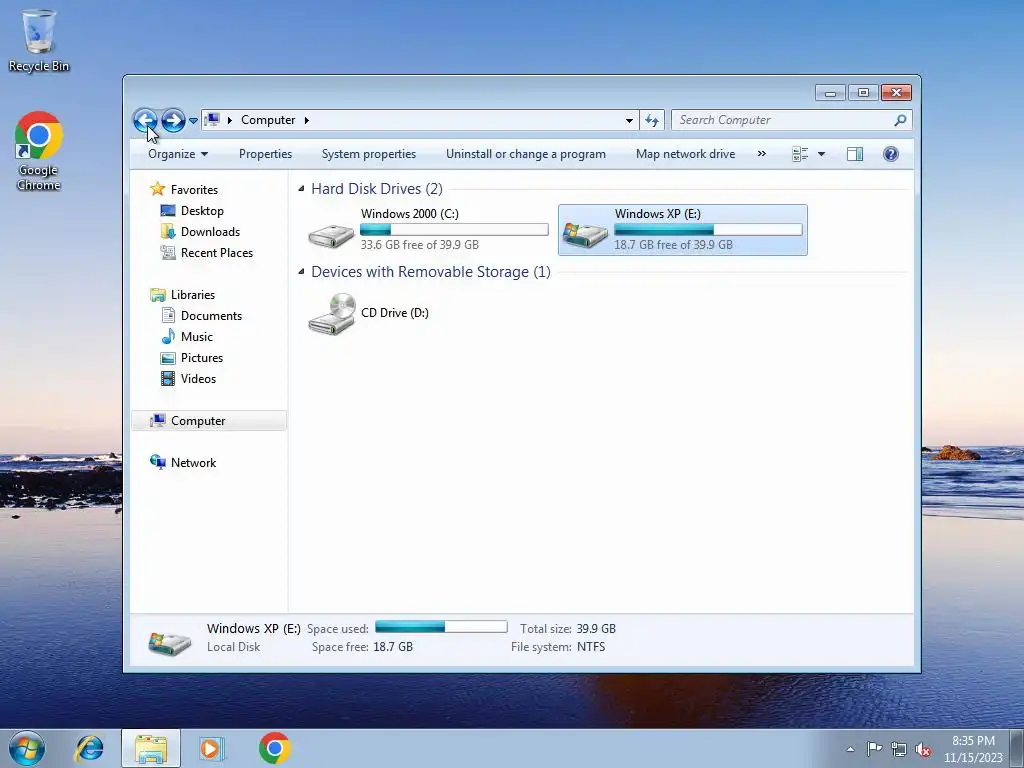Screen dimensions: 1024x768
Task: Open Help with the question mark icon
Action: tap(891, 154)
